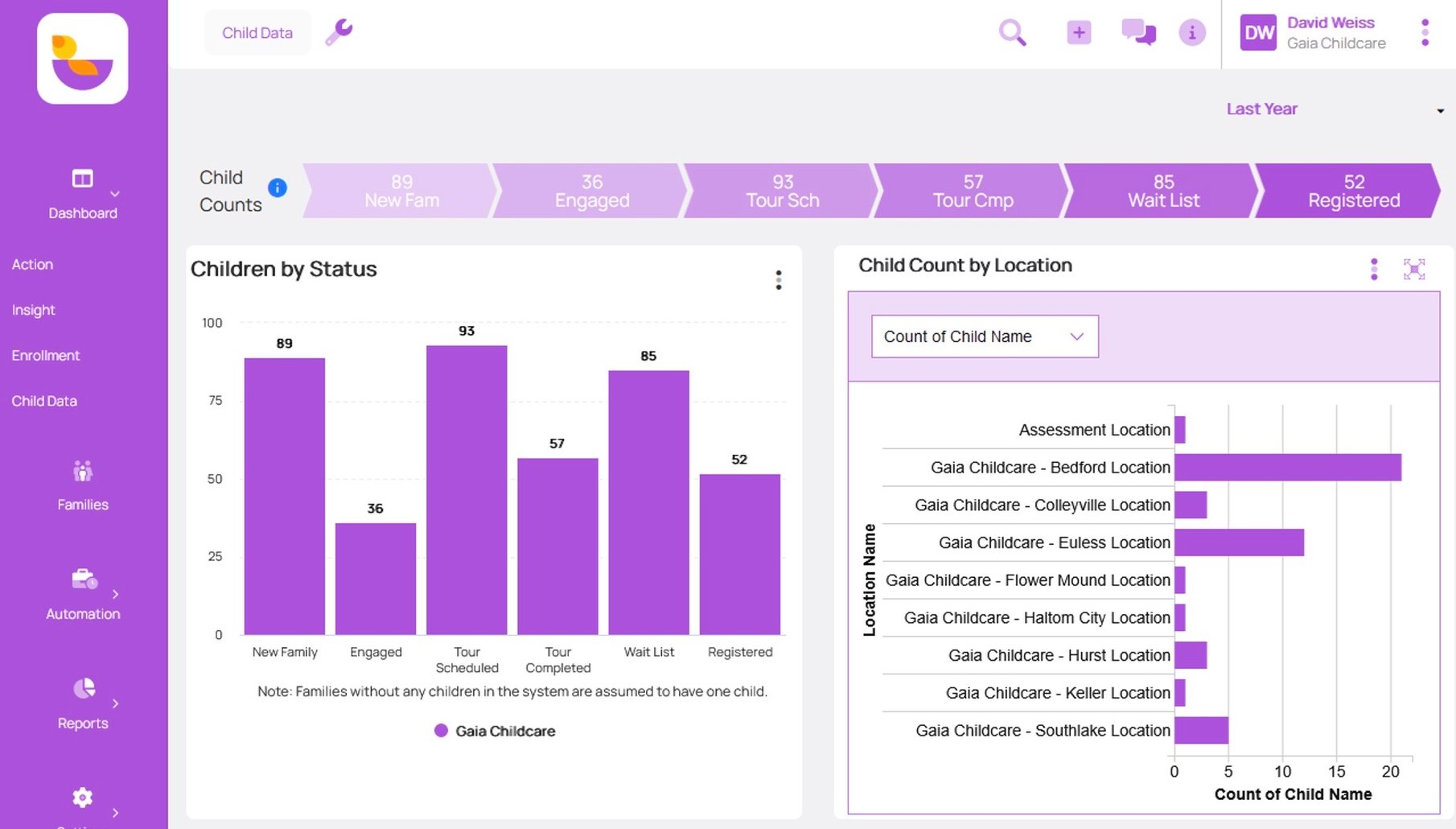The width and height of the screenshot is (1456, 829).
Task: Select the wrench configuration icon beside Child Data
Action: (x=339, y=32)
